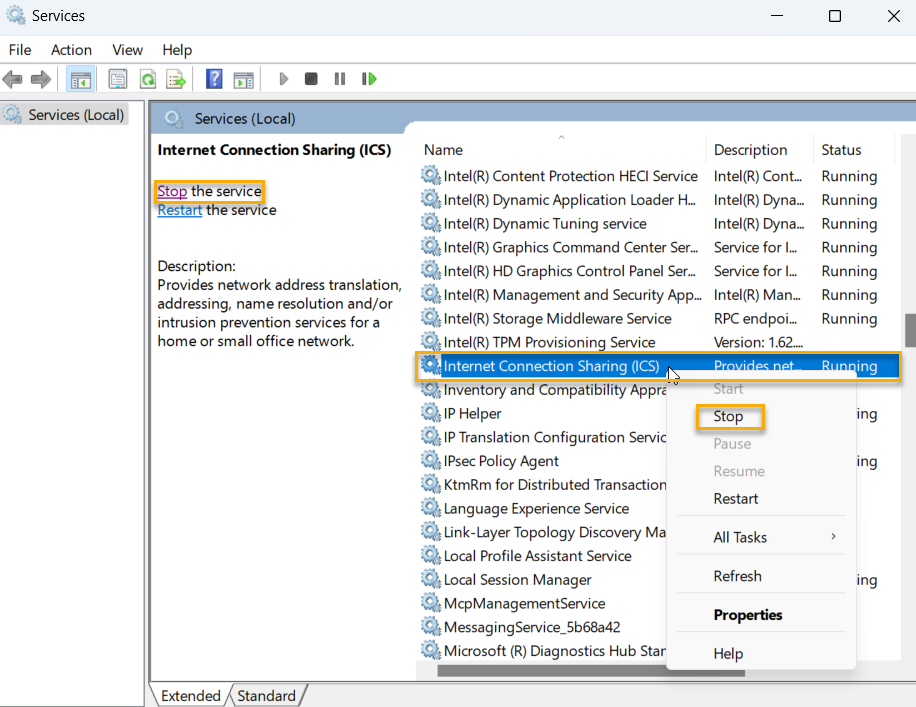Image resolution: width=916 pixels, height=707 pixels.
Task: Sort services by the Status column header
Action: point(841,150)
